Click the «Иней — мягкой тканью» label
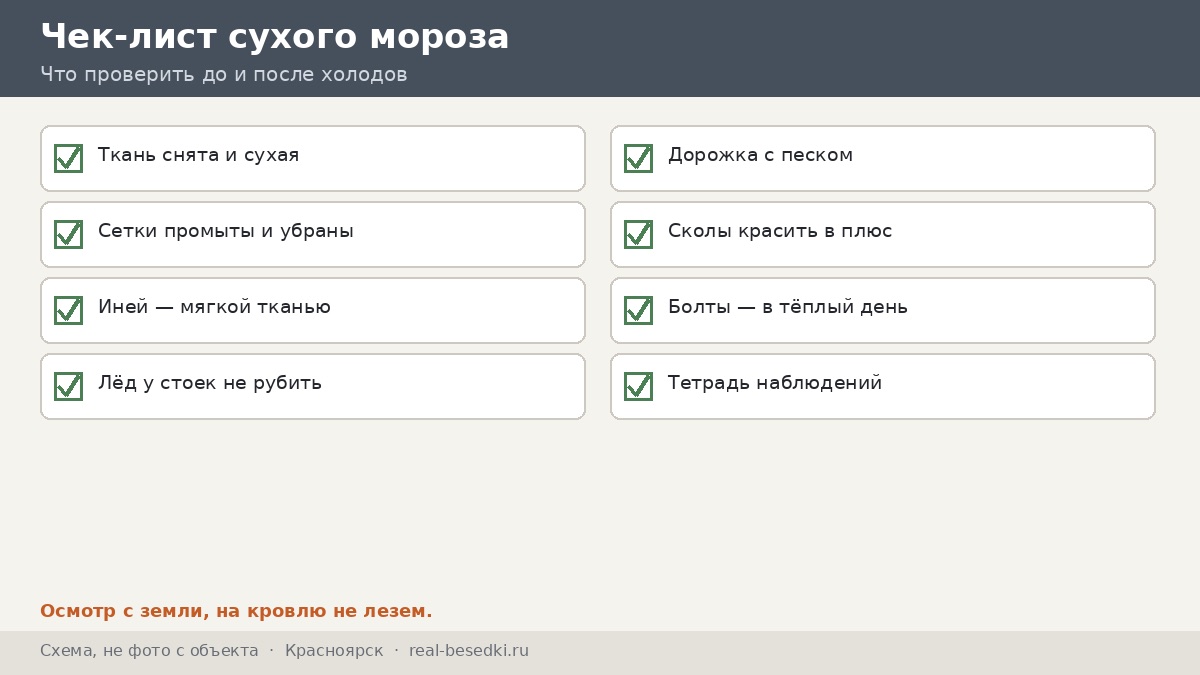The width and height of the screenshot is (1200, 675). (214, 307)
